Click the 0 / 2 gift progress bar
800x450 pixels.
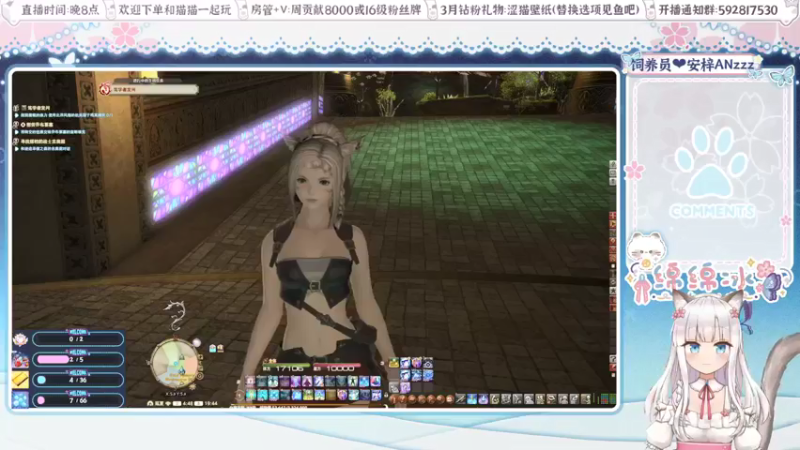[x=78, y=339]
